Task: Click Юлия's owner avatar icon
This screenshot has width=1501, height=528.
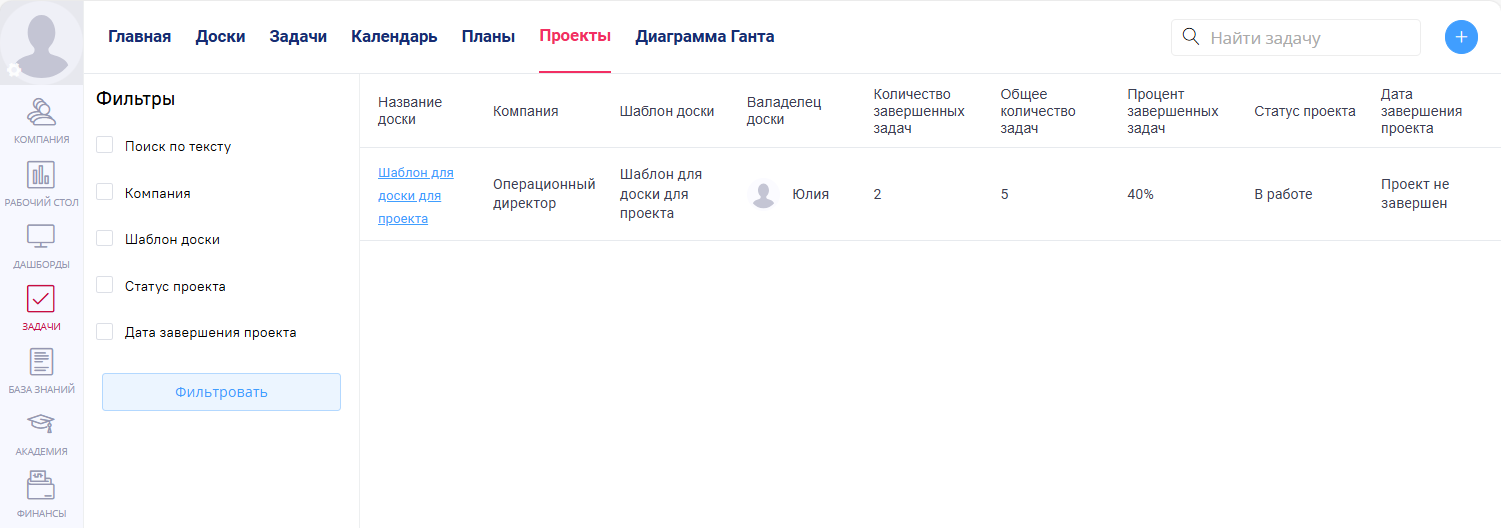Action: (x=764, y=194)
